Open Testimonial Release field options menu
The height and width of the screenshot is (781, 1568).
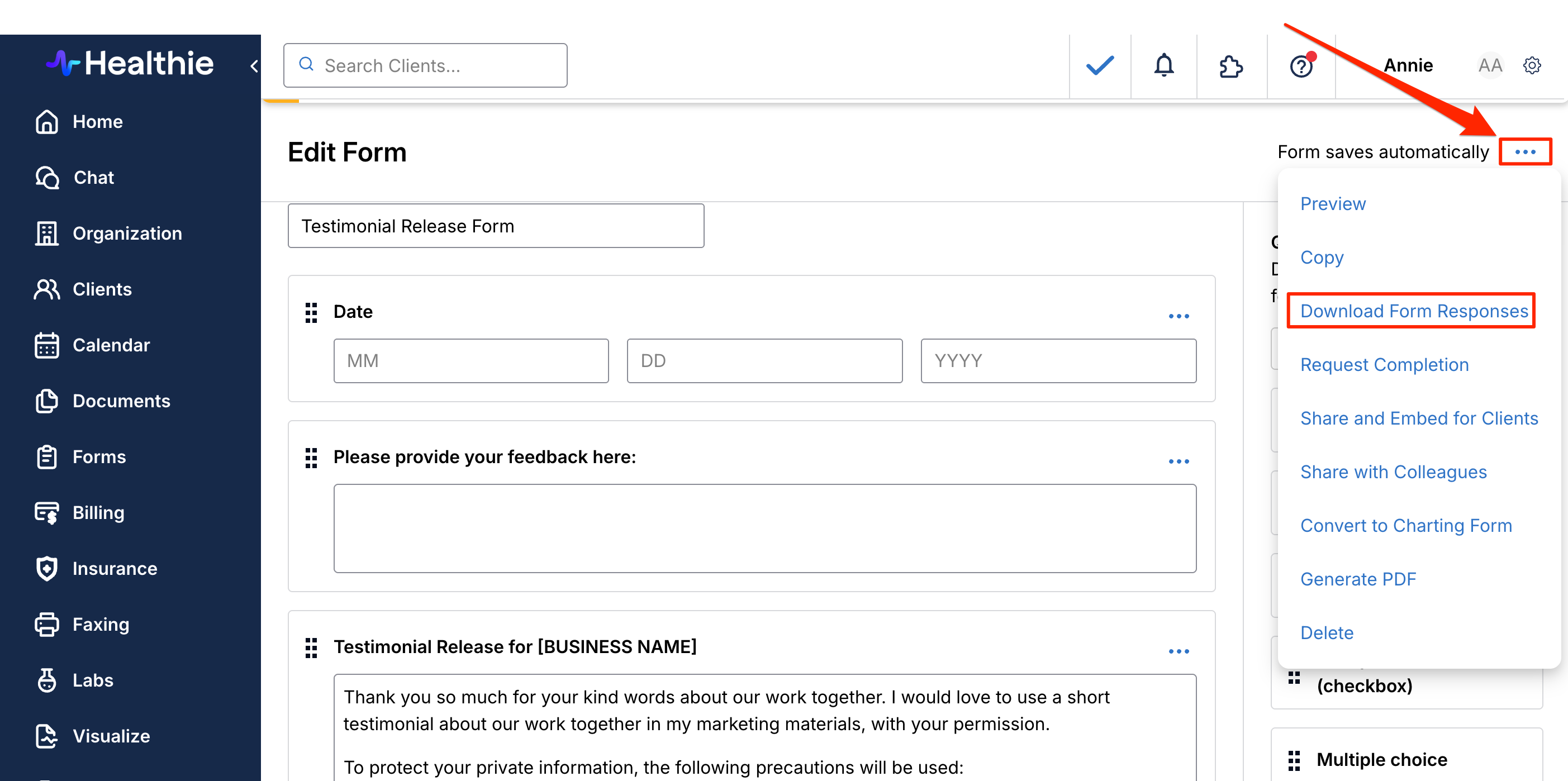coord(1178,651)
